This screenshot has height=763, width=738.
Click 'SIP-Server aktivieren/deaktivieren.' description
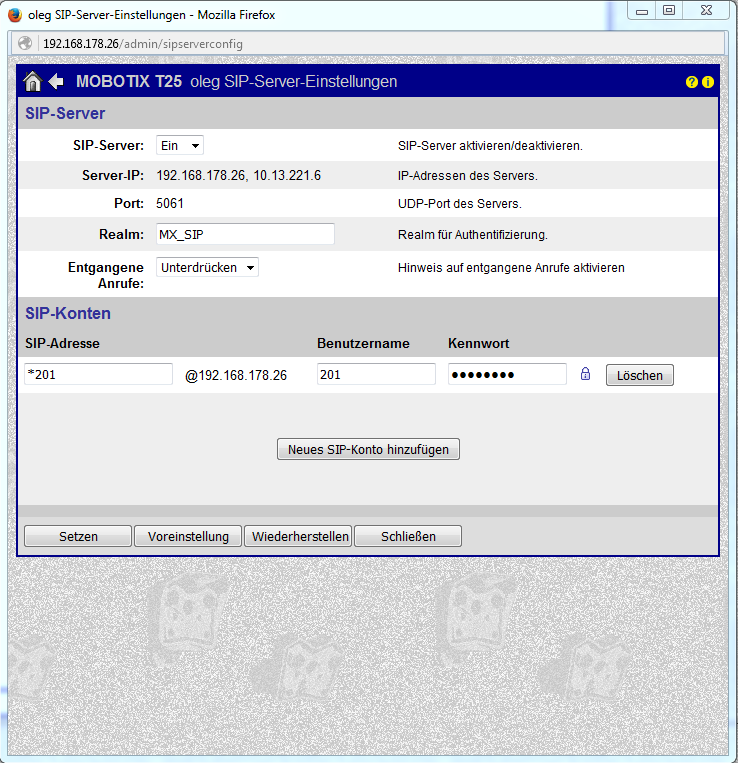pyautogui.click(x=490, y=145)
